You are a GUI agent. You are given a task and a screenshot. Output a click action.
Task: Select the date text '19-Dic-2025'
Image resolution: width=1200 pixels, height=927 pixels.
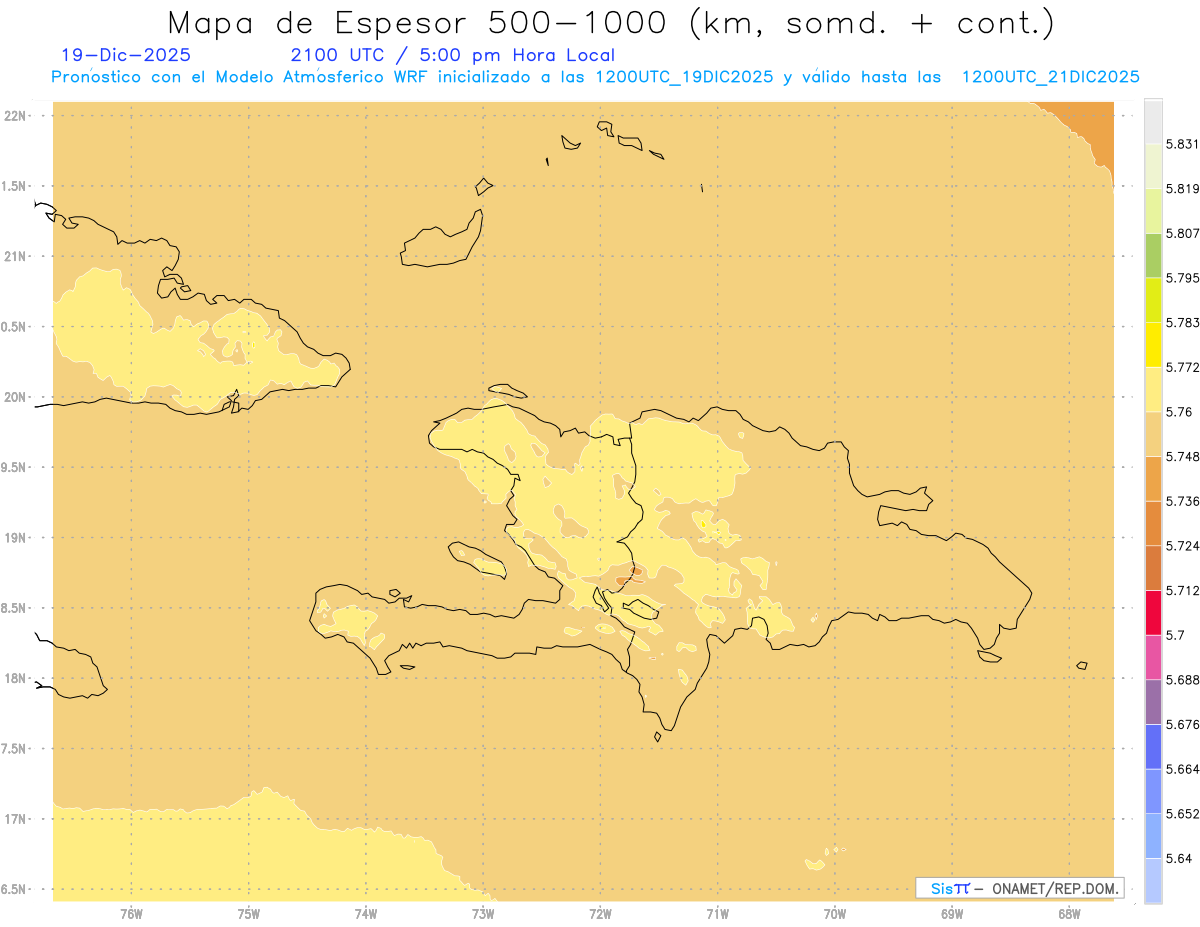(x=126, y=56)
